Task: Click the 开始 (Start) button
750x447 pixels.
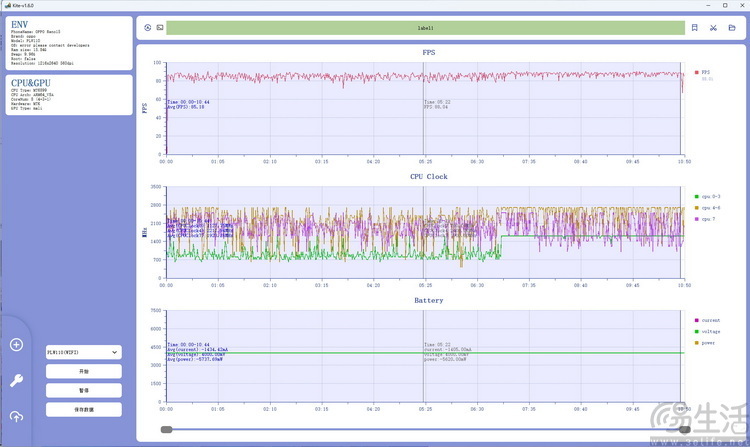Action: click(x=84, y=371)
